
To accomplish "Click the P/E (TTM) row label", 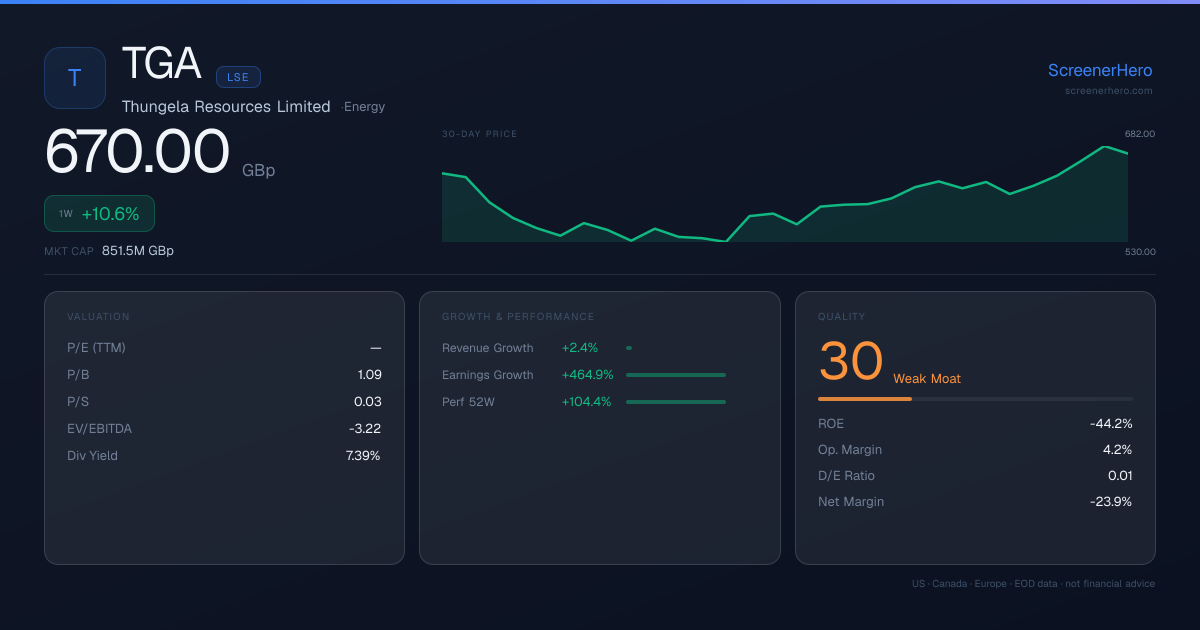I will (96, 348).
